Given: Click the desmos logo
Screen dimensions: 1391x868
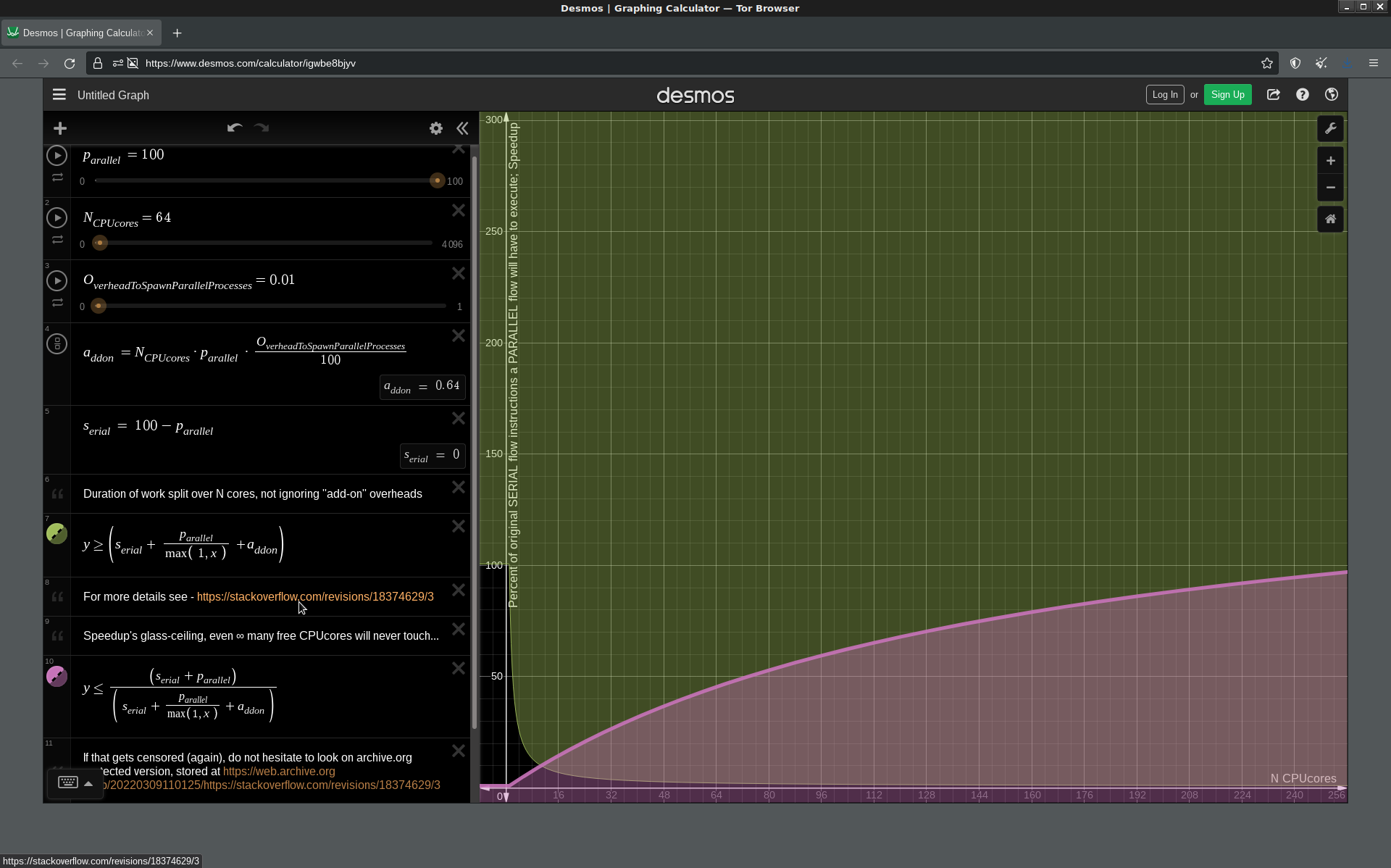Looking at the screenshot, I should pyautogui.click(x=695, y=95).
